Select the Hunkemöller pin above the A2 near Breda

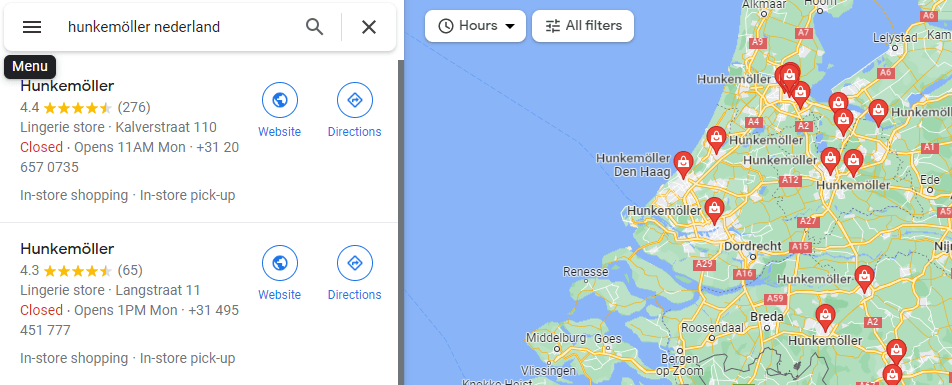pos(865,279)
